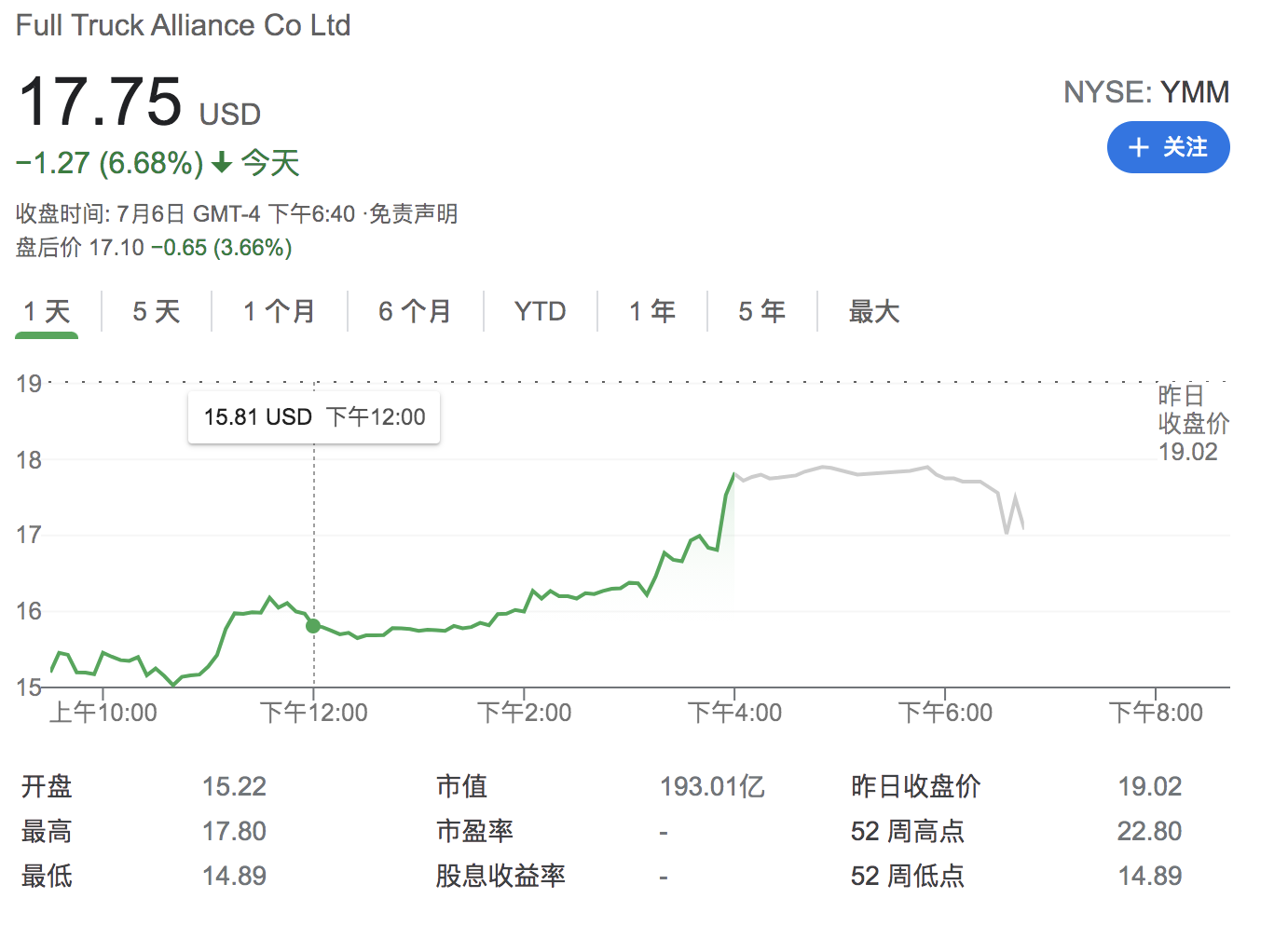The image size is (1288, 939).
Task: Click the 市值 value 193.01亿
Action: point(713,786)
